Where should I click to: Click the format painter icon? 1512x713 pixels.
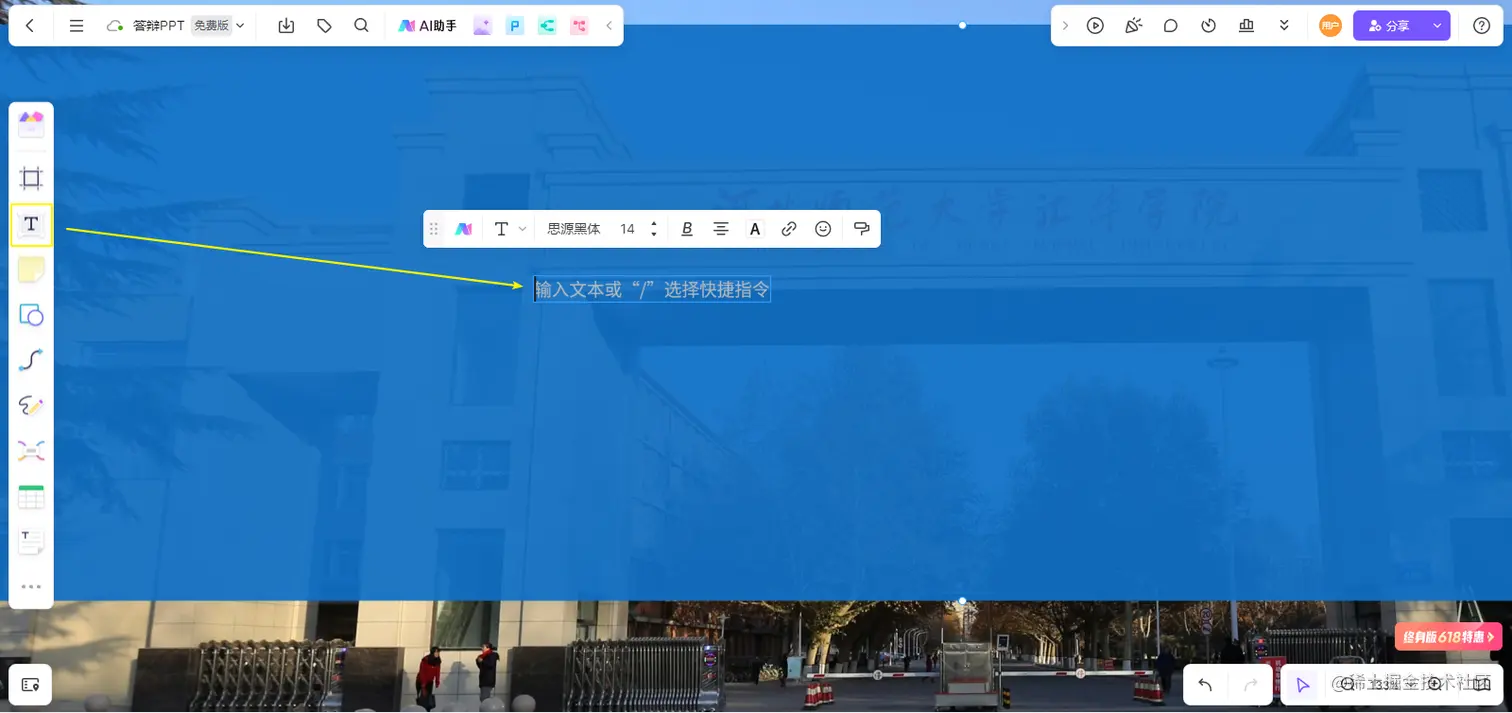tap(861, 229)
